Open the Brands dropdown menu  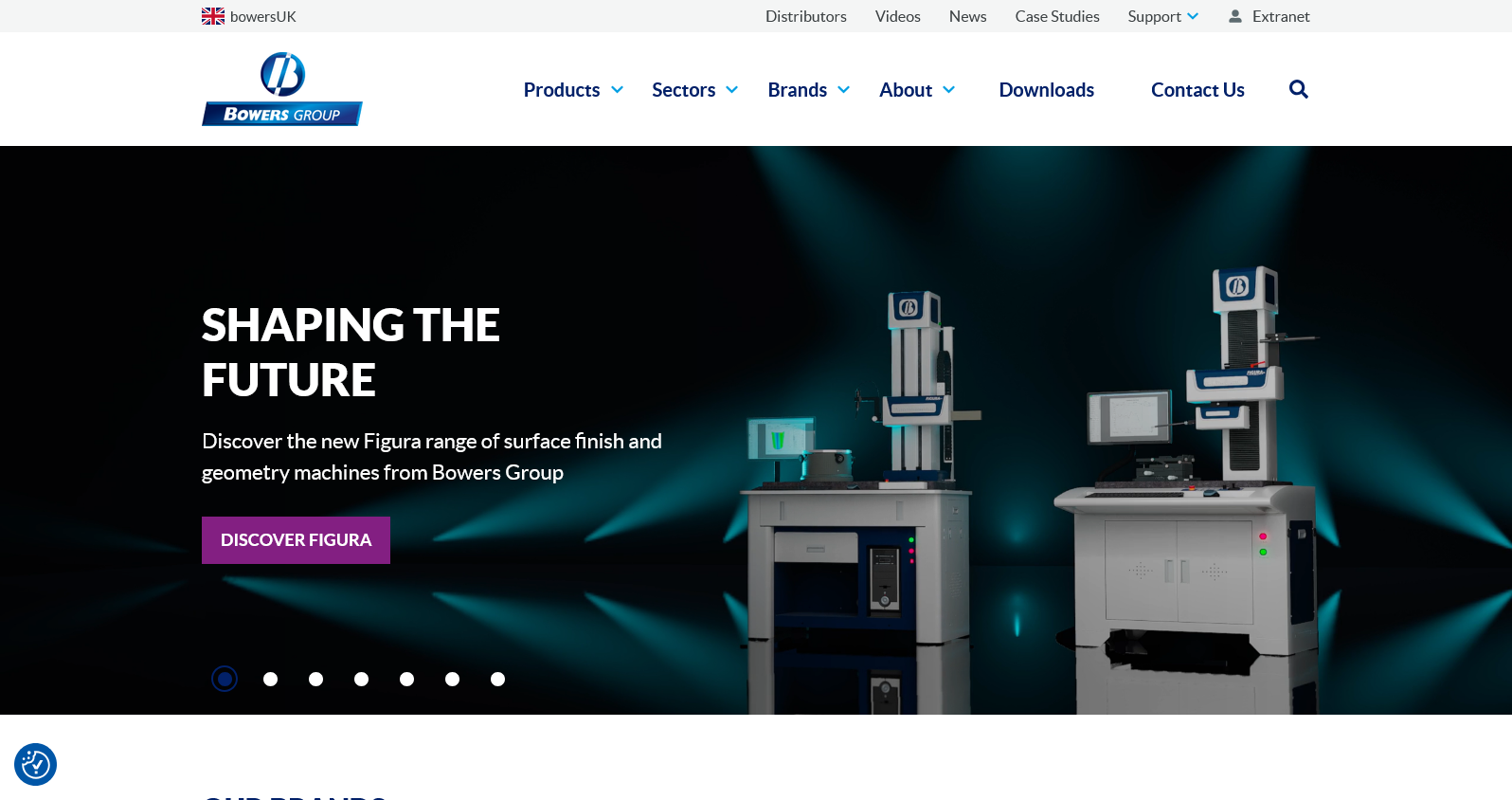pyautogui.click(x=808, y=90)
